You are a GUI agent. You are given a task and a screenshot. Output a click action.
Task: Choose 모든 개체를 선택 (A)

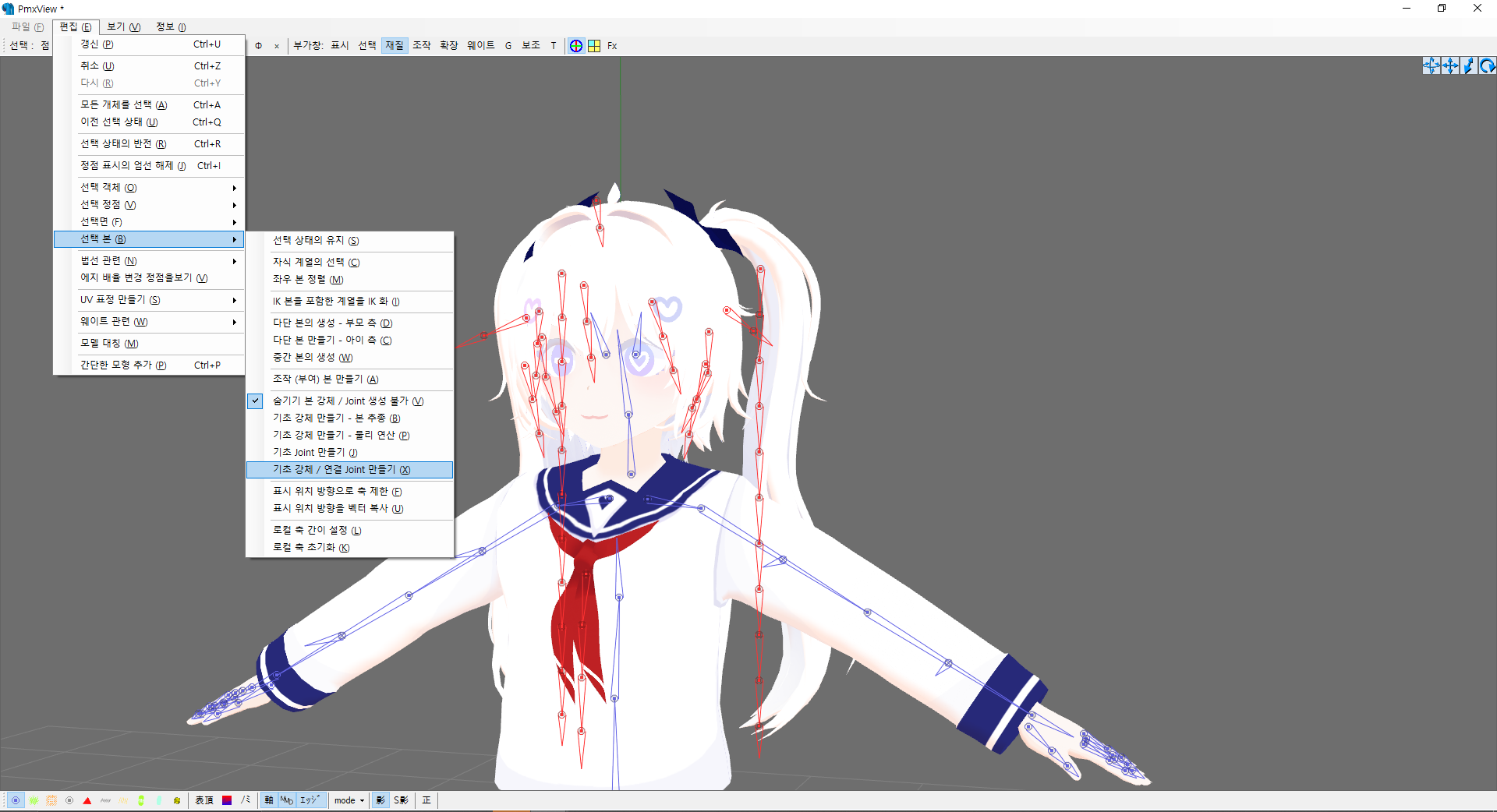149,105
